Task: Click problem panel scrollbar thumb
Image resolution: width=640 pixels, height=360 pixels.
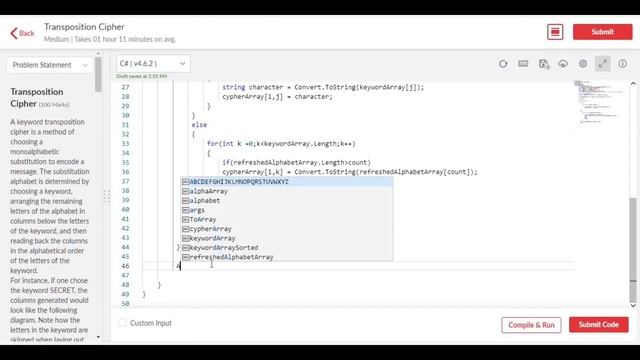Action: pos(98,74)
